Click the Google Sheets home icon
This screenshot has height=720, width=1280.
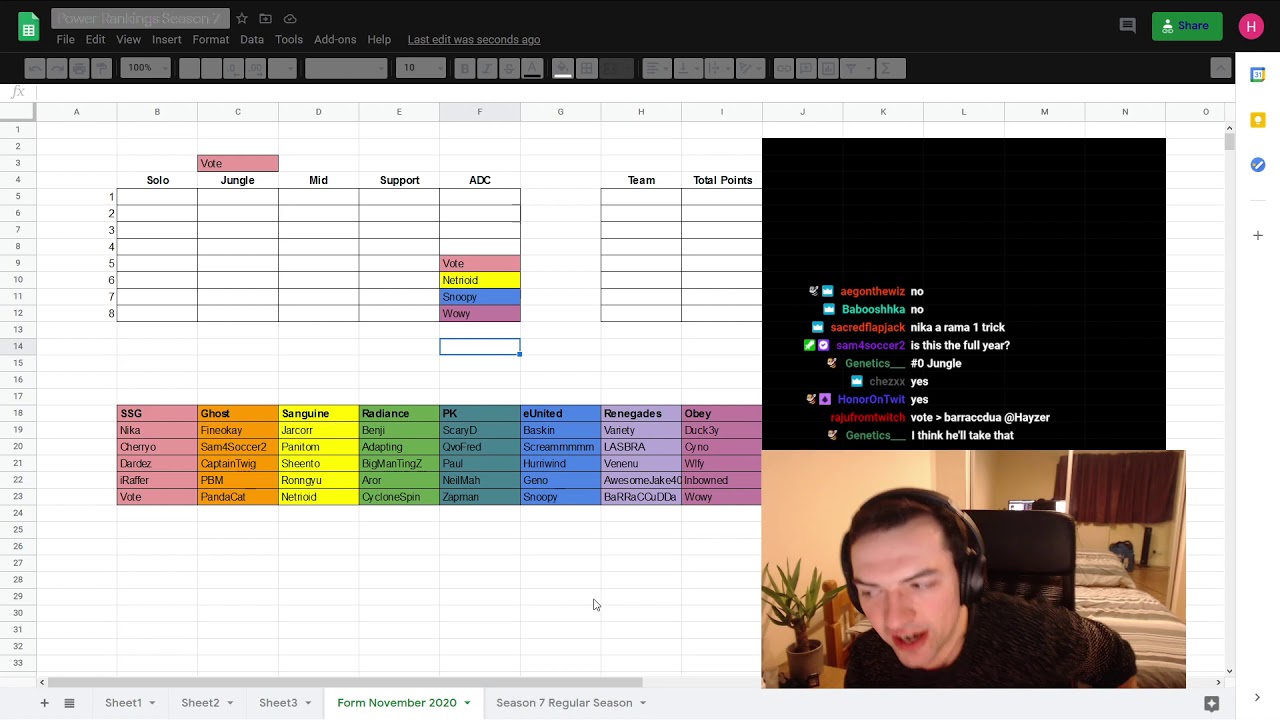(29, 27)
